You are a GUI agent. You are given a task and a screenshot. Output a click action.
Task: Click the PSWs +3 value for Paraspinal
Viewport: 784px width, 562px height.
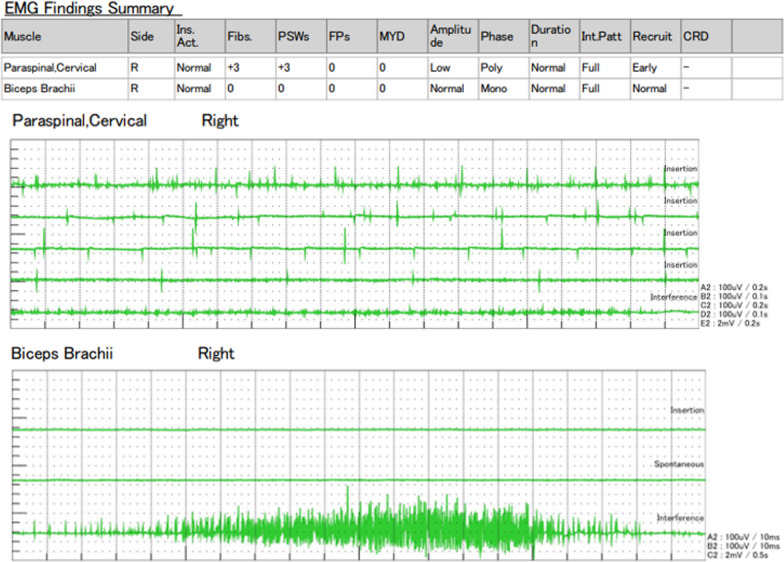301,68
